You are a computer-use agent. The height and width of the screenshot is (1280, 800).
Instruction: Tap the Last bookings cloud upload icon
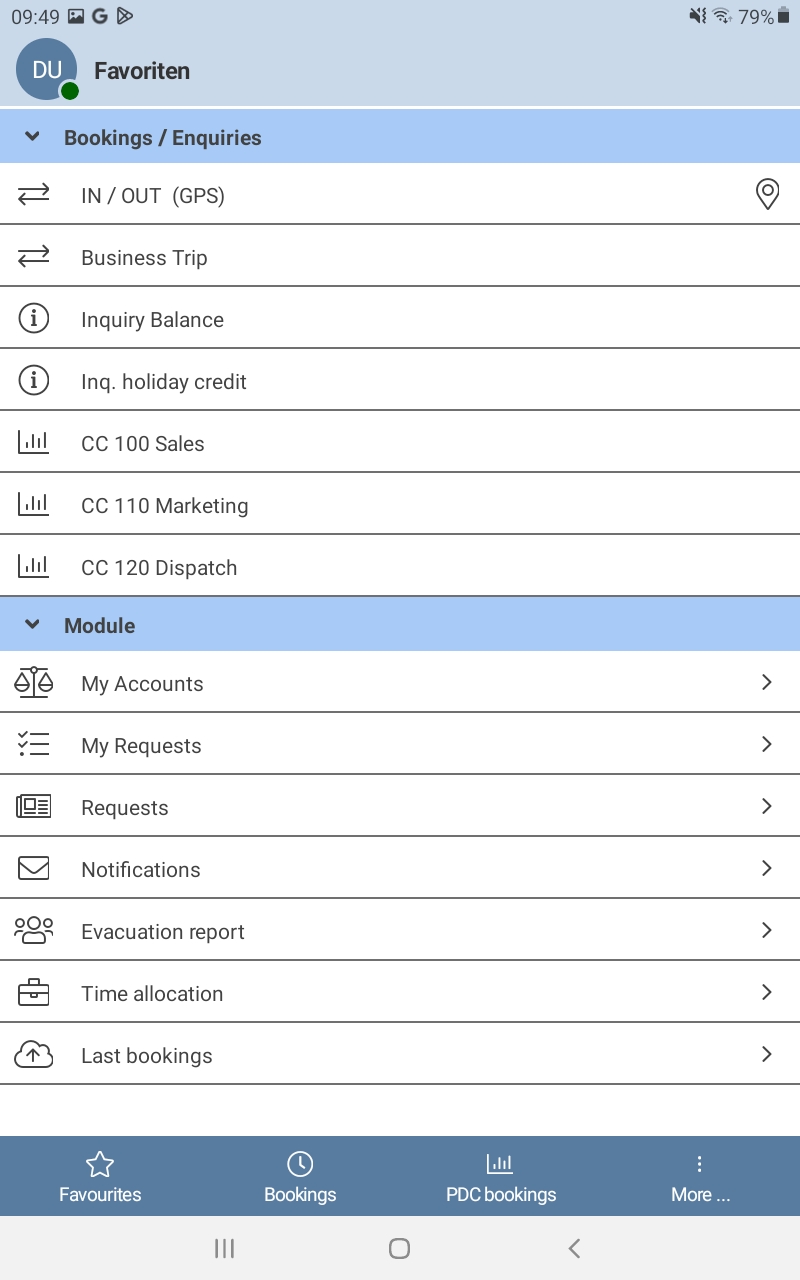point(34,1055)
